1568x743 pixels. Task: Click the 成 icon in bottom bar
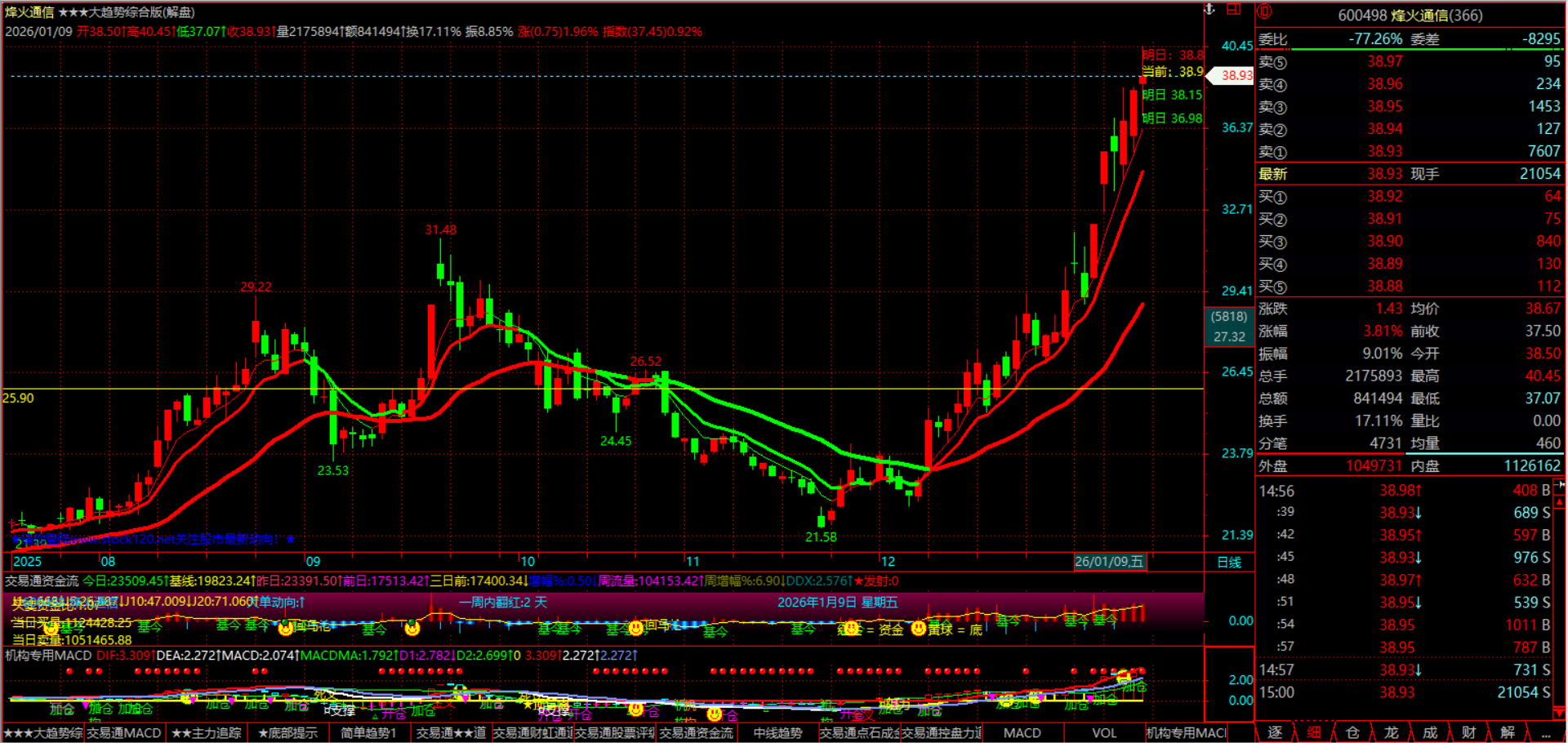click(1430, 732)
